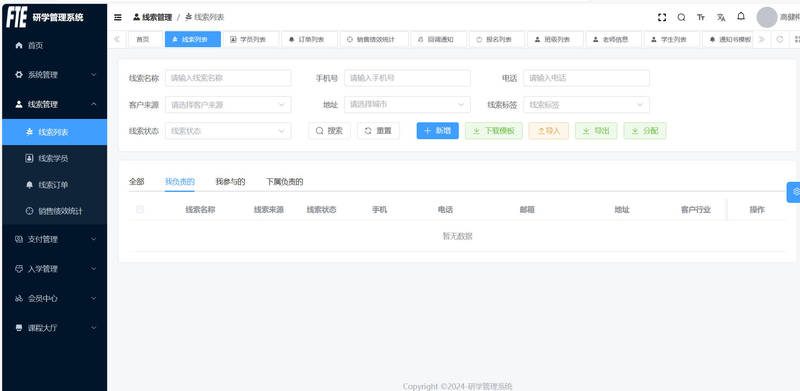Switch to the 班级列表 page tab

coord(555,39)
